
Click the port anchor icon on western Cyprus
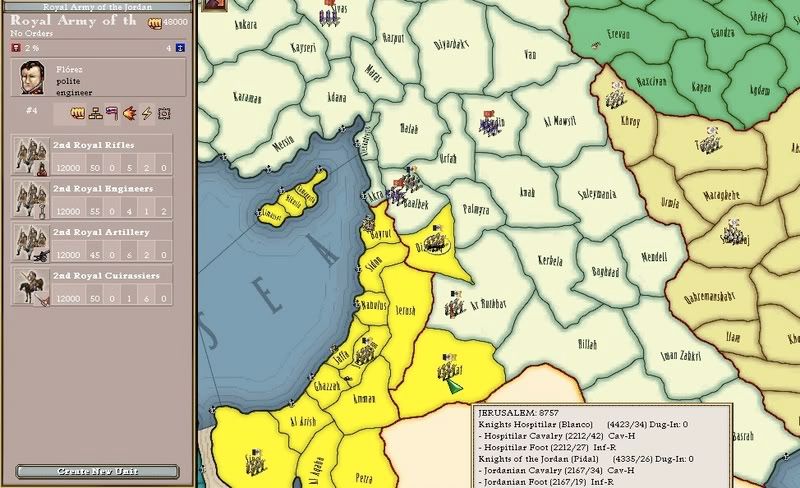[258, 212]
